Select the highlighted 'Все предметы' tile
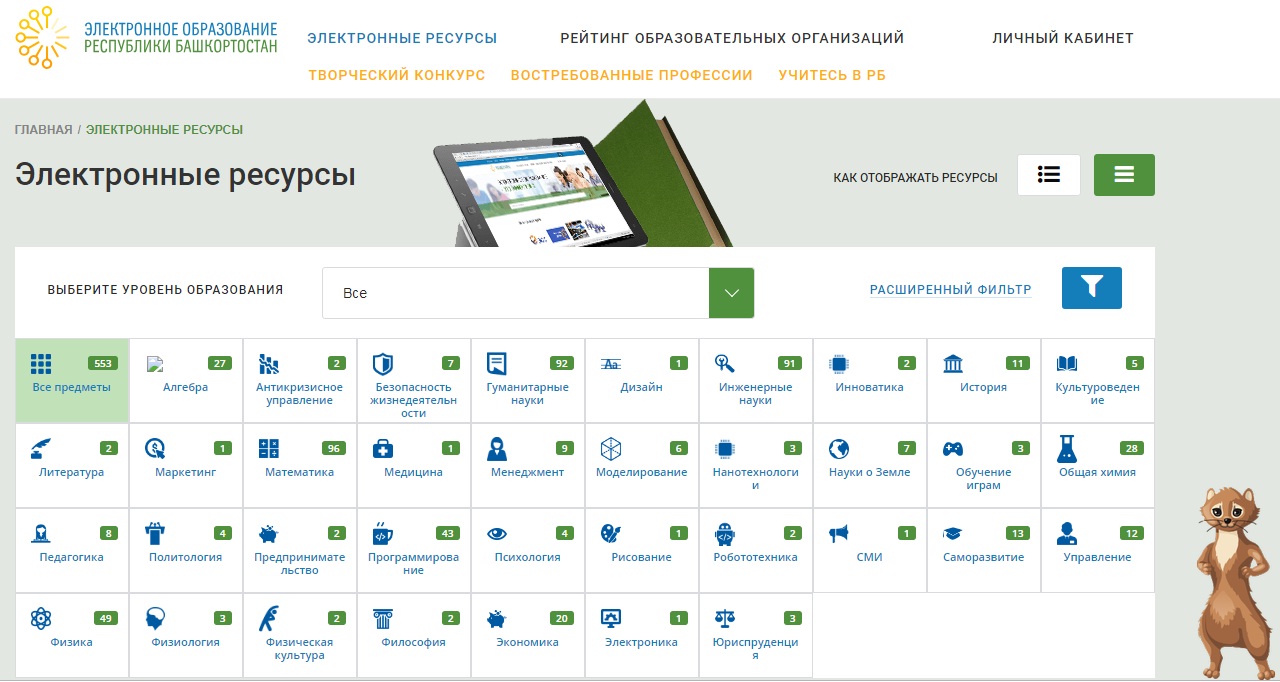The image size is (1280, 682). 72,380
